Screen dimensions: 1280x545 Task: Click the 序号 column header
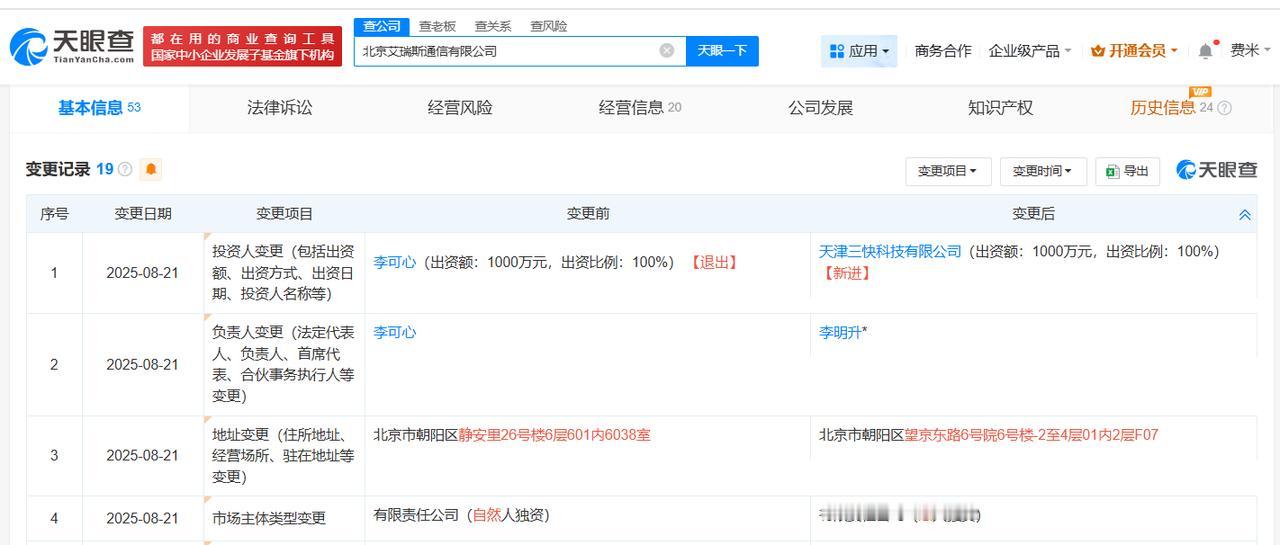point(54,213)
